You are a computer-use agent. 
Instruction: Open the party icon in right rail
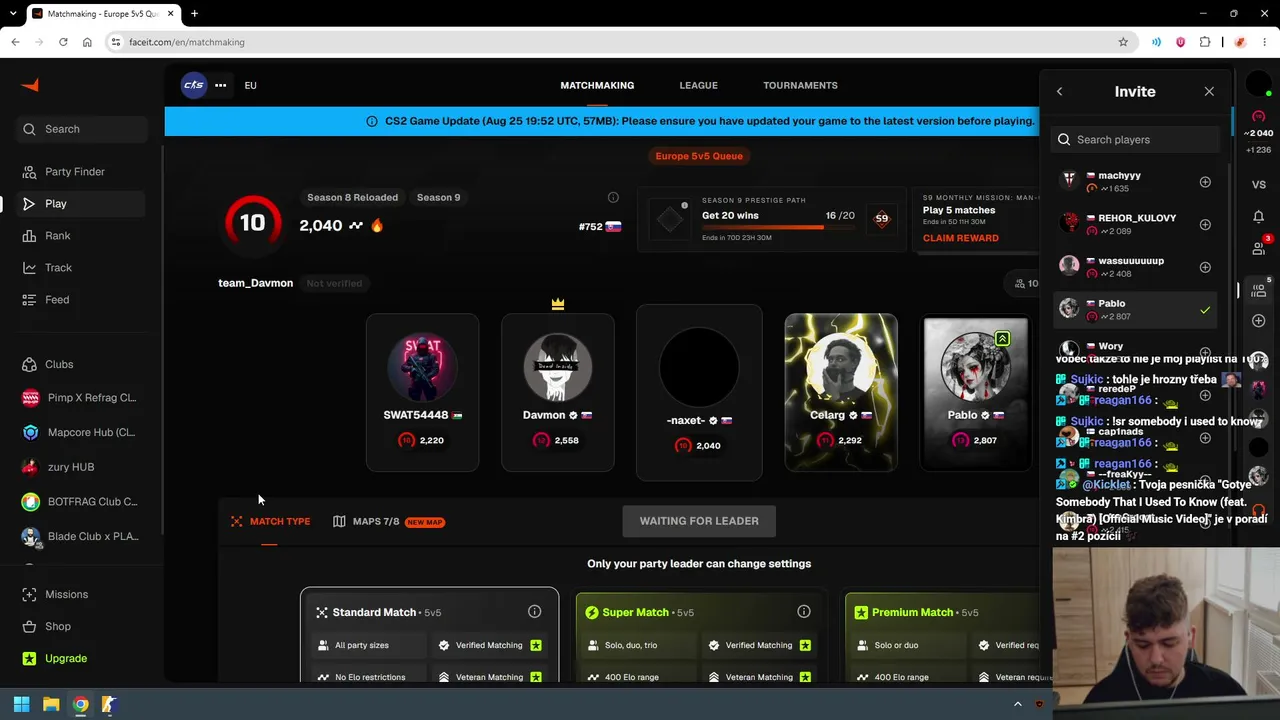[1259, 290]
